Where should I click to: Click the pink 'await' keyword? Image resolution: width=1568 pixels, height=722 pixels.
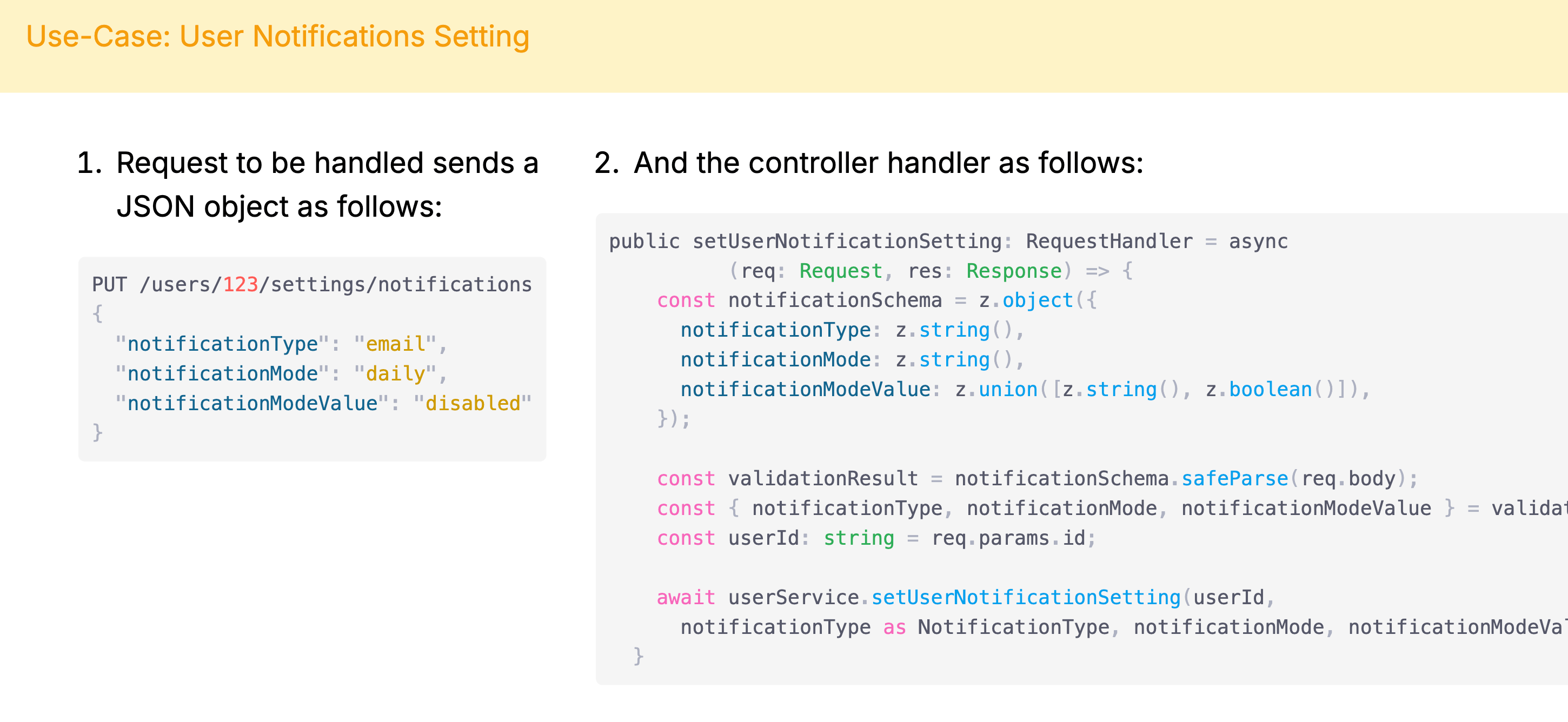pyautogui.click(x=686, y=598)
